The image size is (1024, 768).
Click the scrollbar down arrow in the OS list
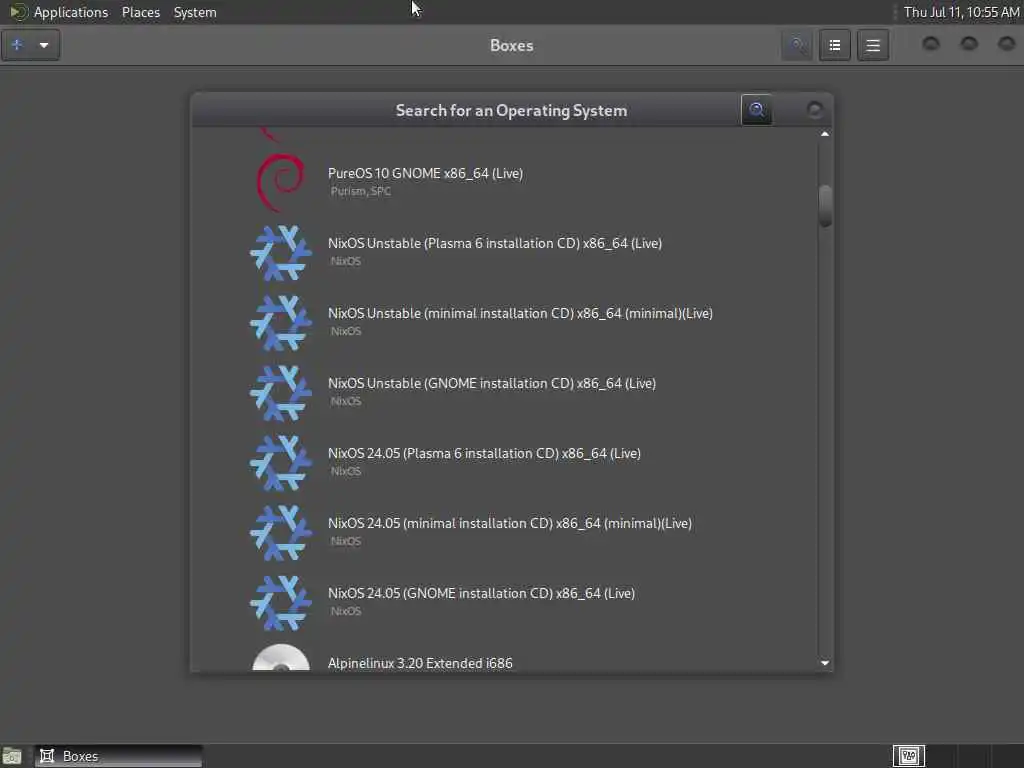point(825,663)
